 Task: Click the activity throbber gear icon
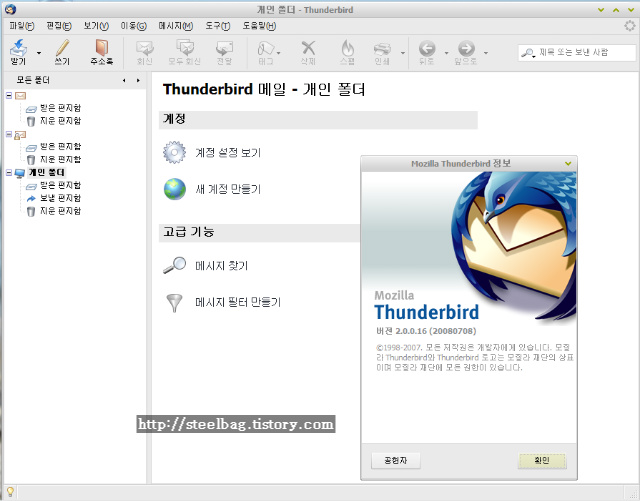click(630, 26)
